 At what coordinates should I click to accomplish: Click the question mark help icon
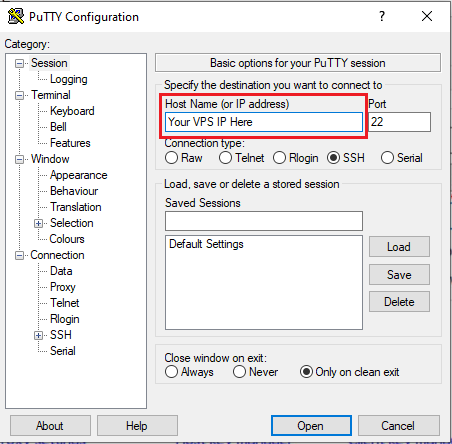click(x=382, y=16)
